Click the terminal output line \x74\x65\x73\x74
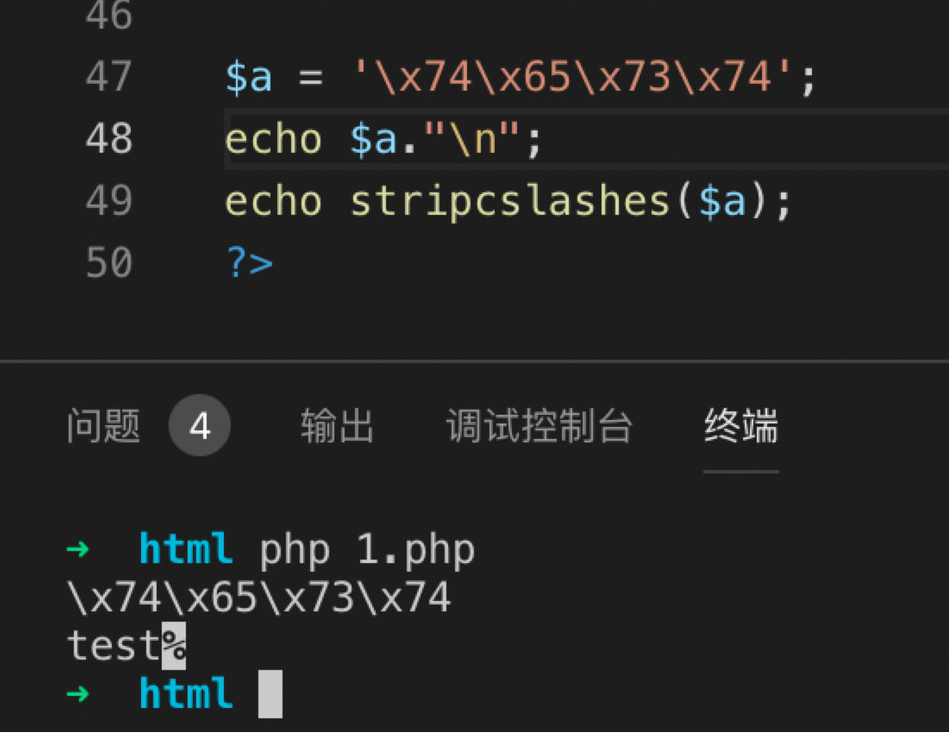Image resolution: width=949 pixels, height=733 pixels. click(x=259, y=598)
